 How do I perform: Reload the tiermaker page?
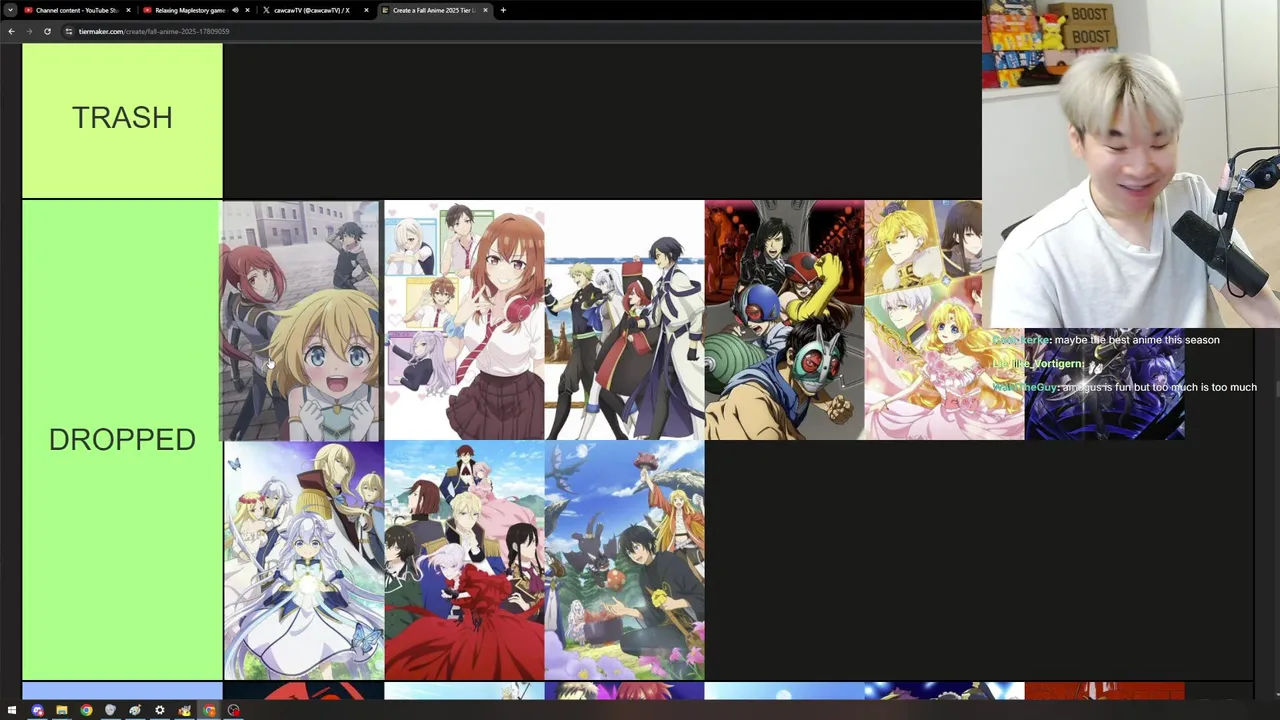[x=47, y=31]
